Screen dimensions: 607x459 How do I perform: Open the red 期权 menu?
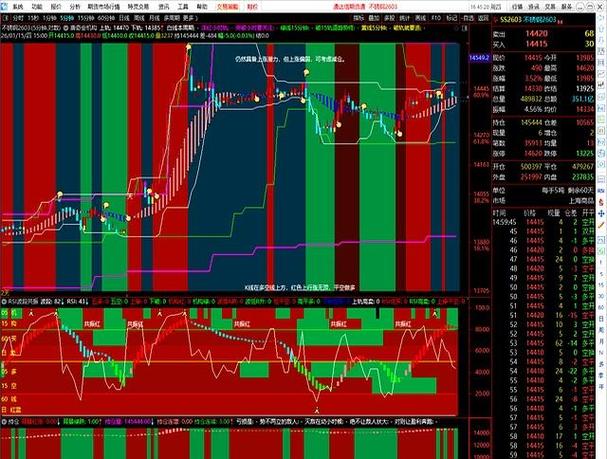pyautogui.click(x=252, y=7)
